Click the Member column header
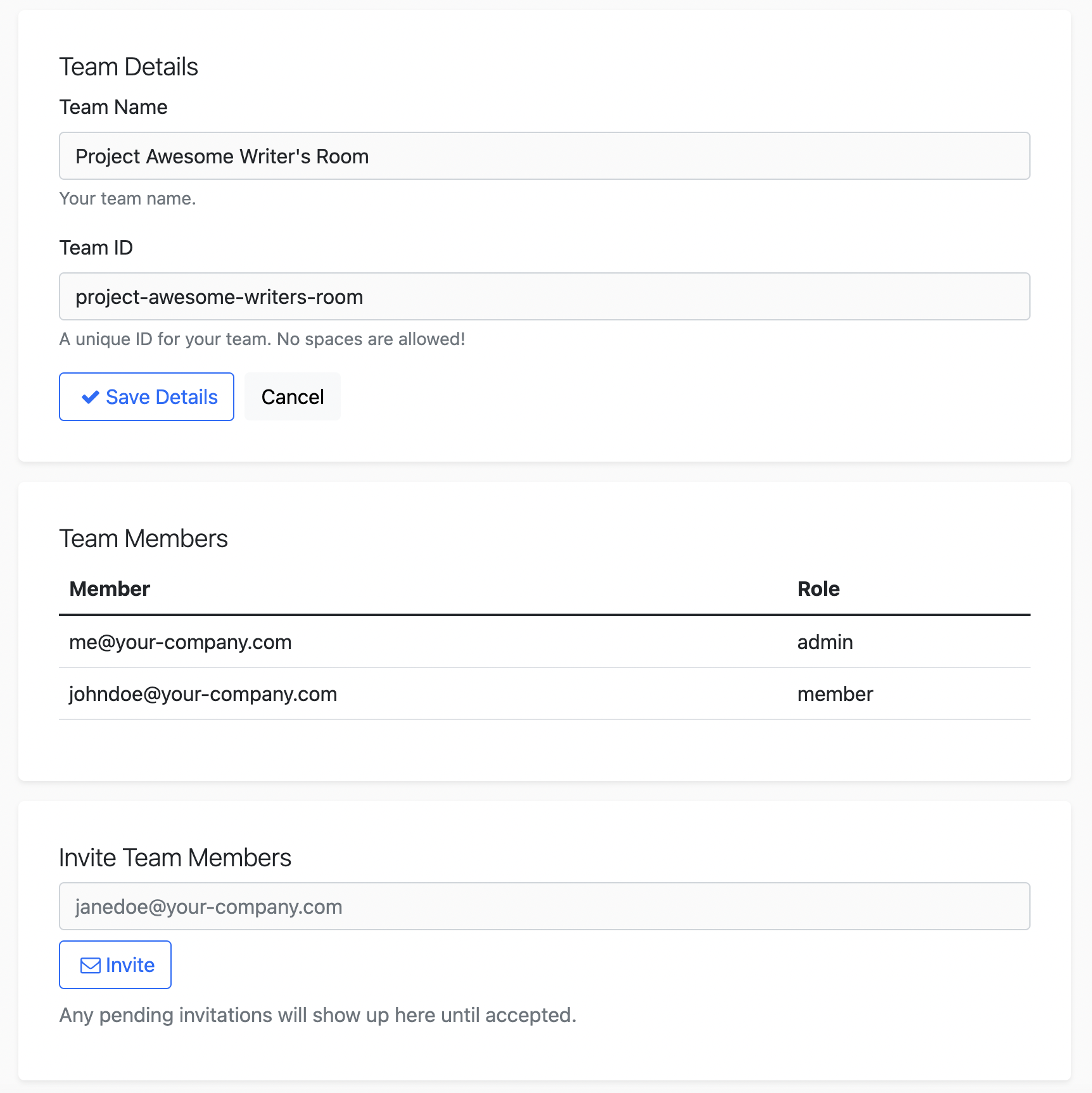1092x1093 pixels. 110,589
